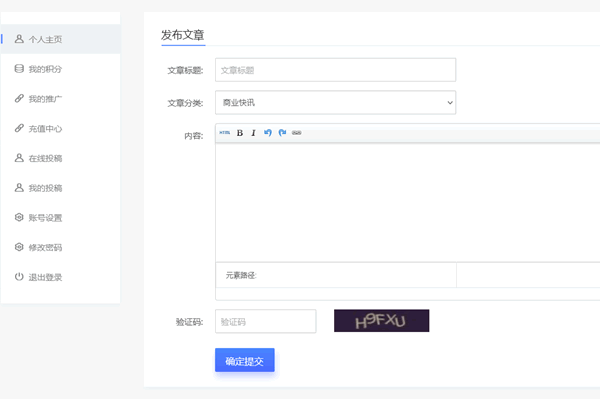Click inside the article content editor area
600x399 pixels.
[x=408, y=203]
